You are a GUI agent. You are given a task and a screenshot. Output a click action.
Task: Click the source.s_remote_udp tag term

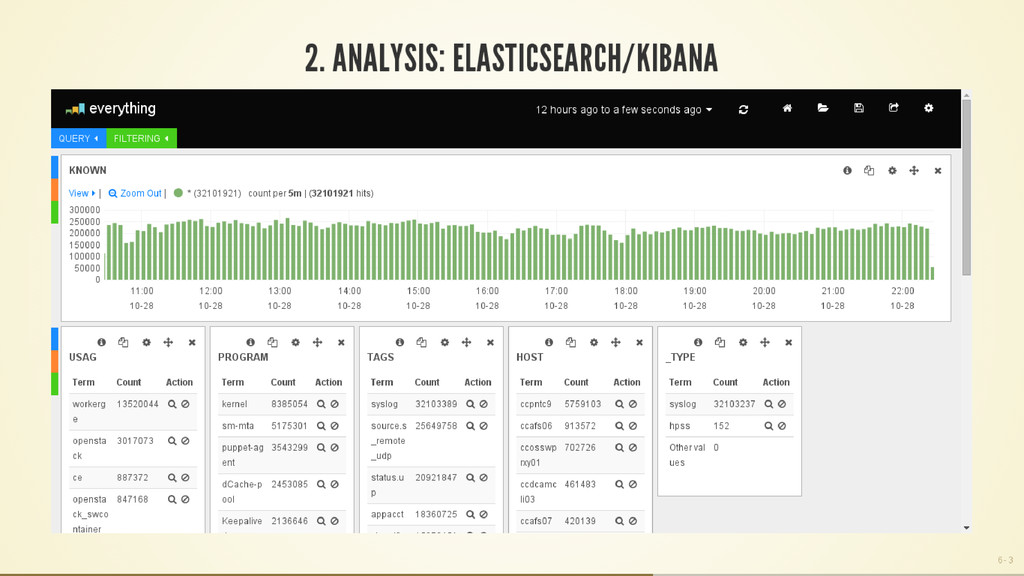pos(388,441)
